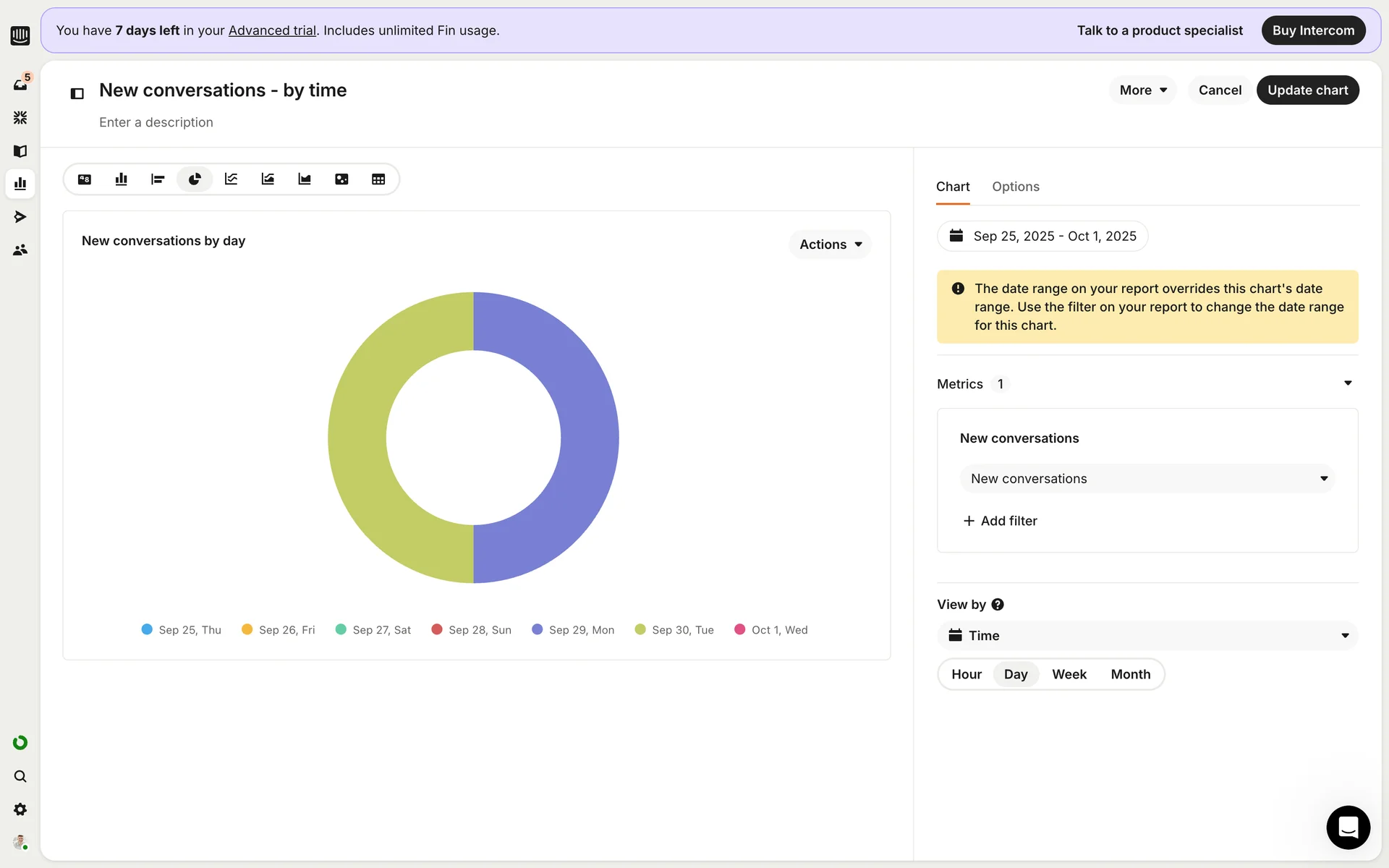Click the Update chart button
Image resolution: width=1389 pixels, height=868 pixels.
point(1307,90)
